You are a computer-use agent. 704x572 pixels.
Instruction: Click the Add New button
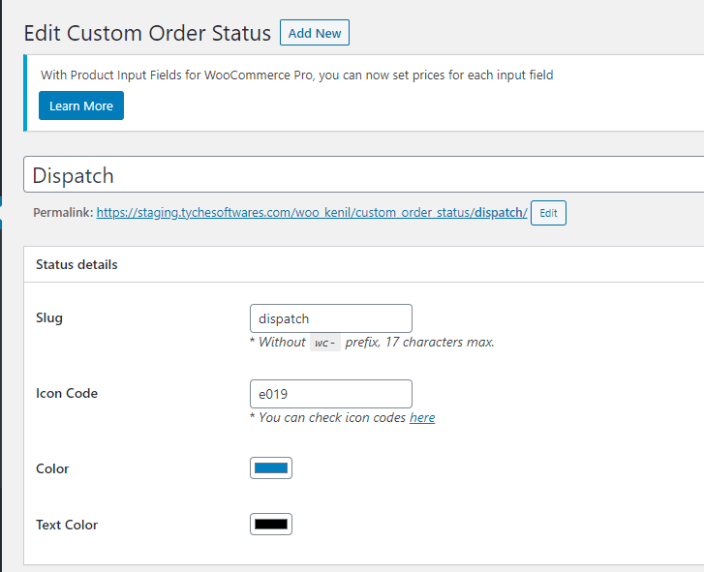click(x=314, y=33)
